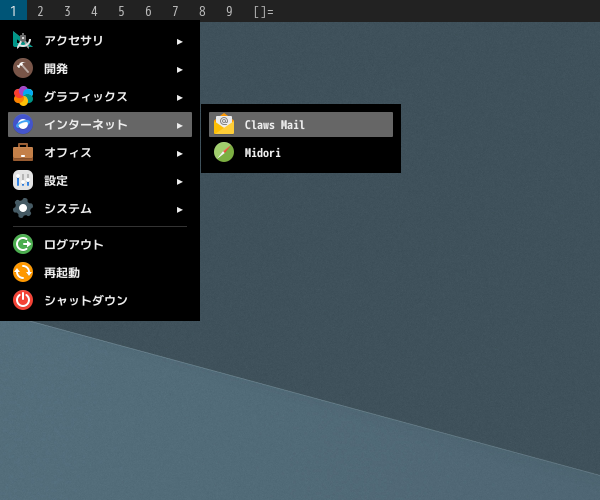Open the アクセサリ menu entry

point(100,40)
